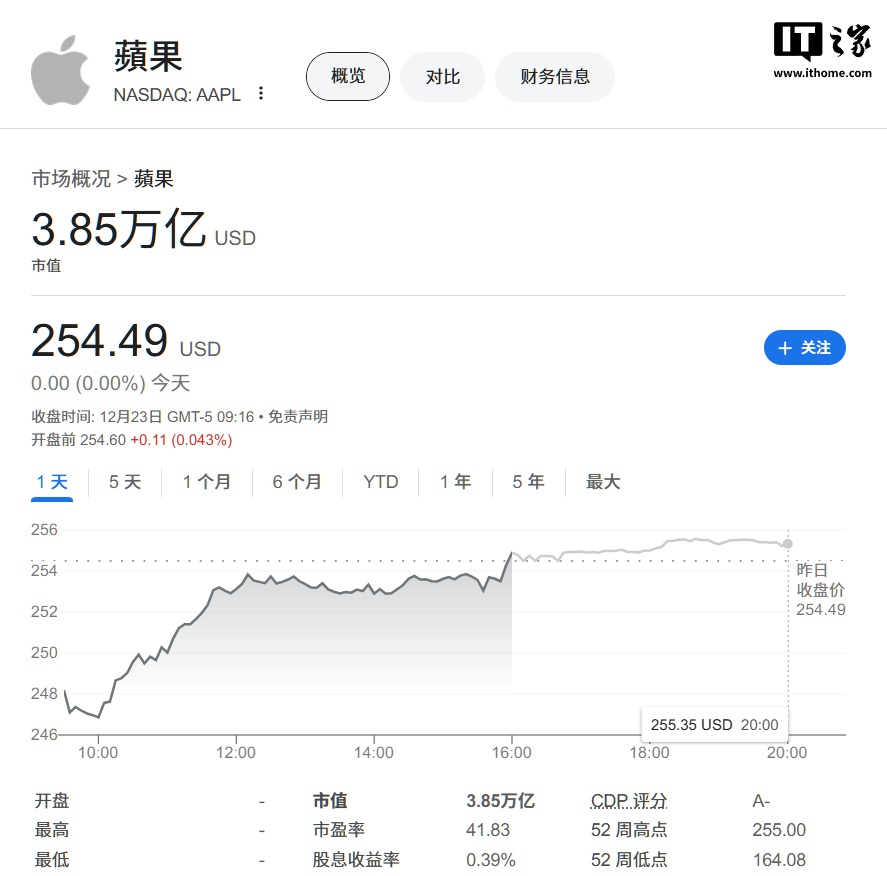Select the 最大 chart range
This screenshot has width=887, height=876.
[603, 482]
